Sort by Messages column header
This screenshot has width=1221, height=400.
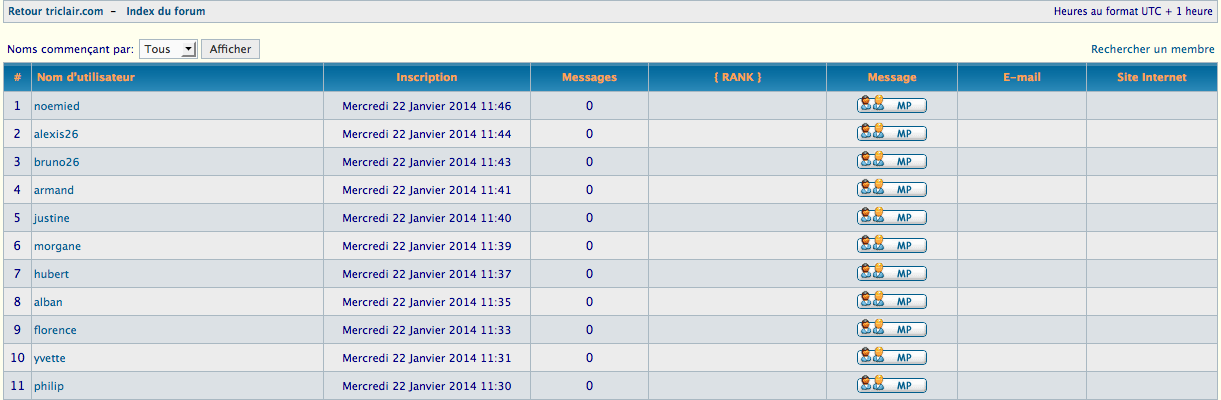point(589,77)
